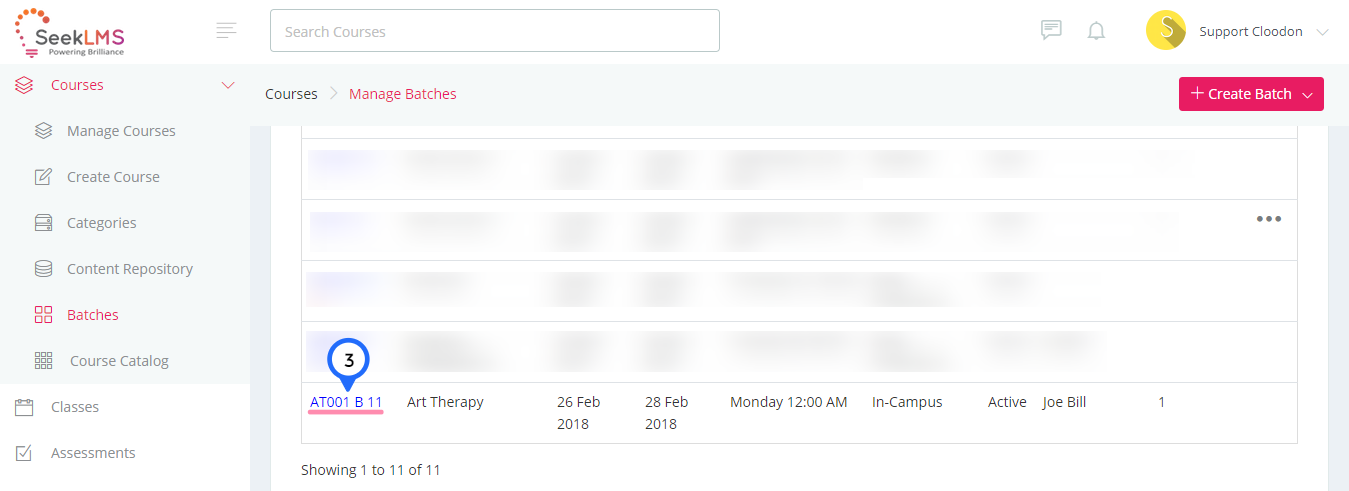Open the Classes sidebar section
The height and width of the screenshot is (491, 1349).
(x=75, y=407)
